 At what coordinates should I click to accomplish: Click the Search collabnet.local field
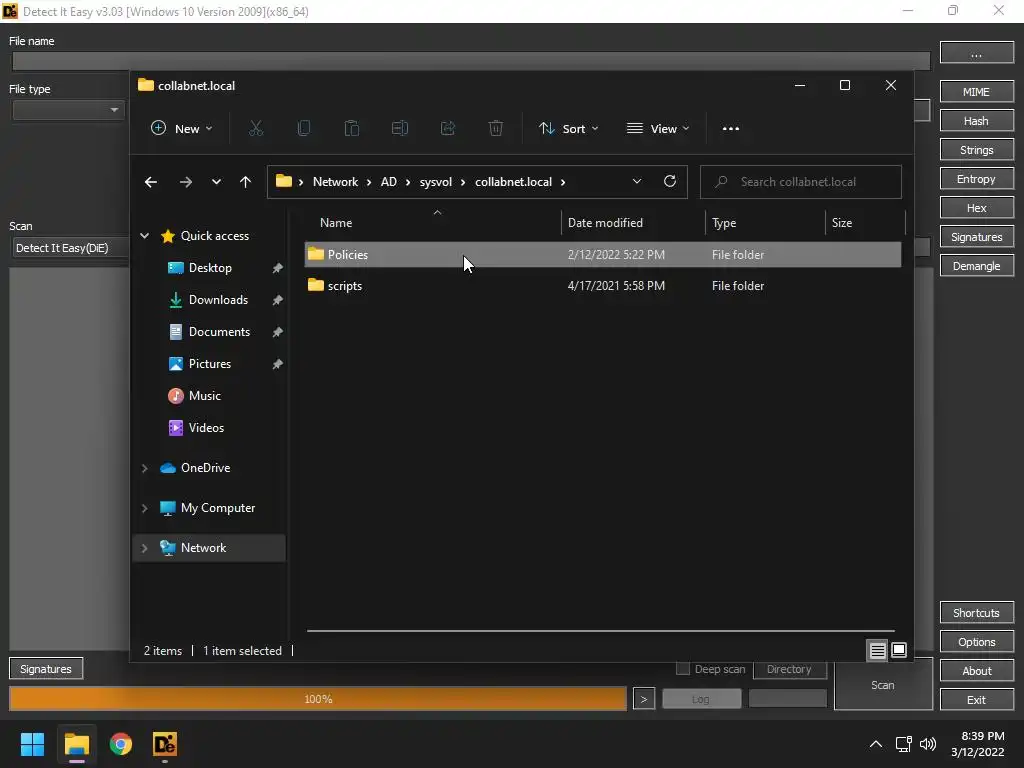(801, 182)
